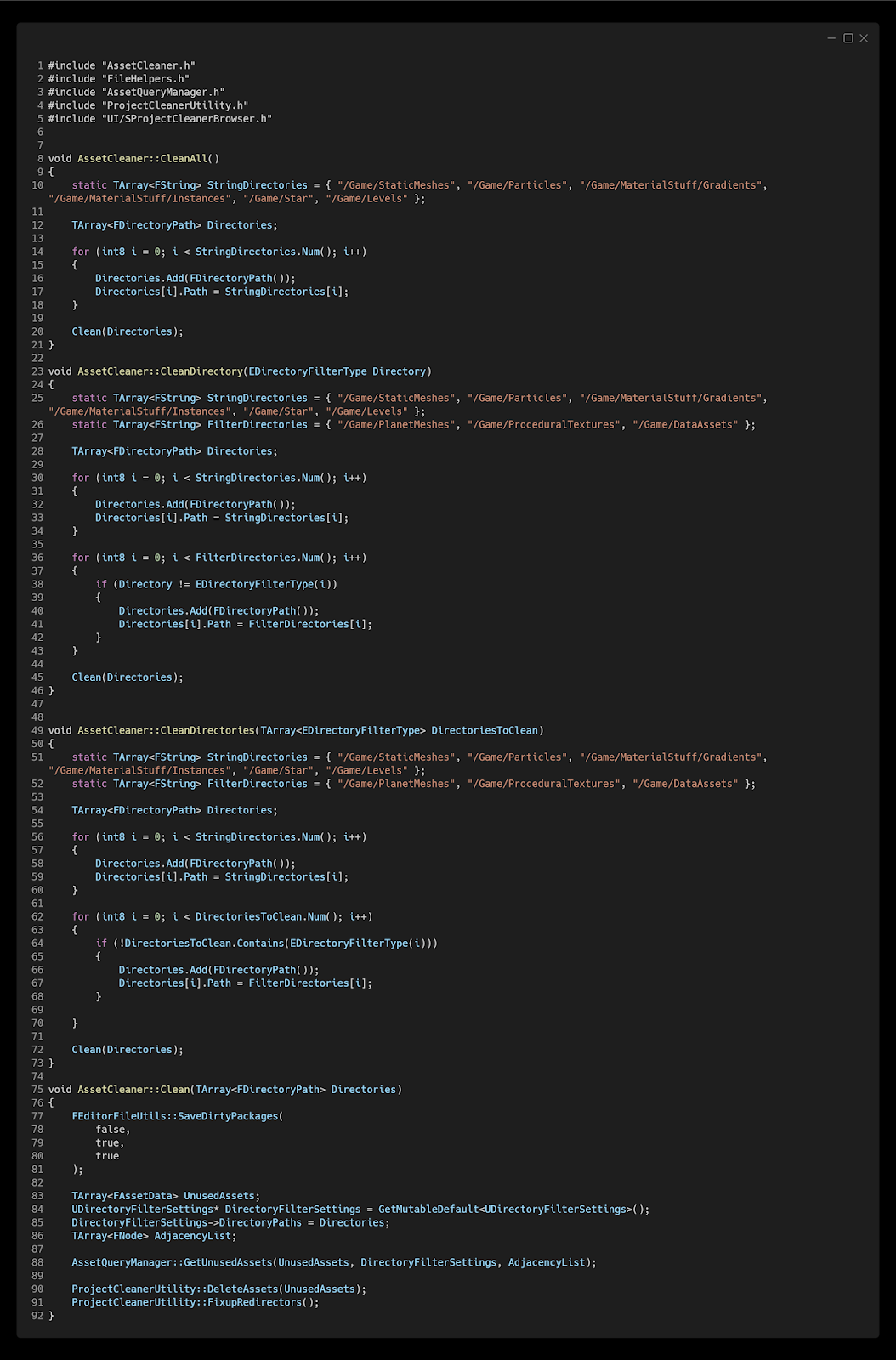Click "/Game/ProceduralTextures" string on line 26
Image resolution: width=896 pixels, height=1360 pixels.
point(544,425)
